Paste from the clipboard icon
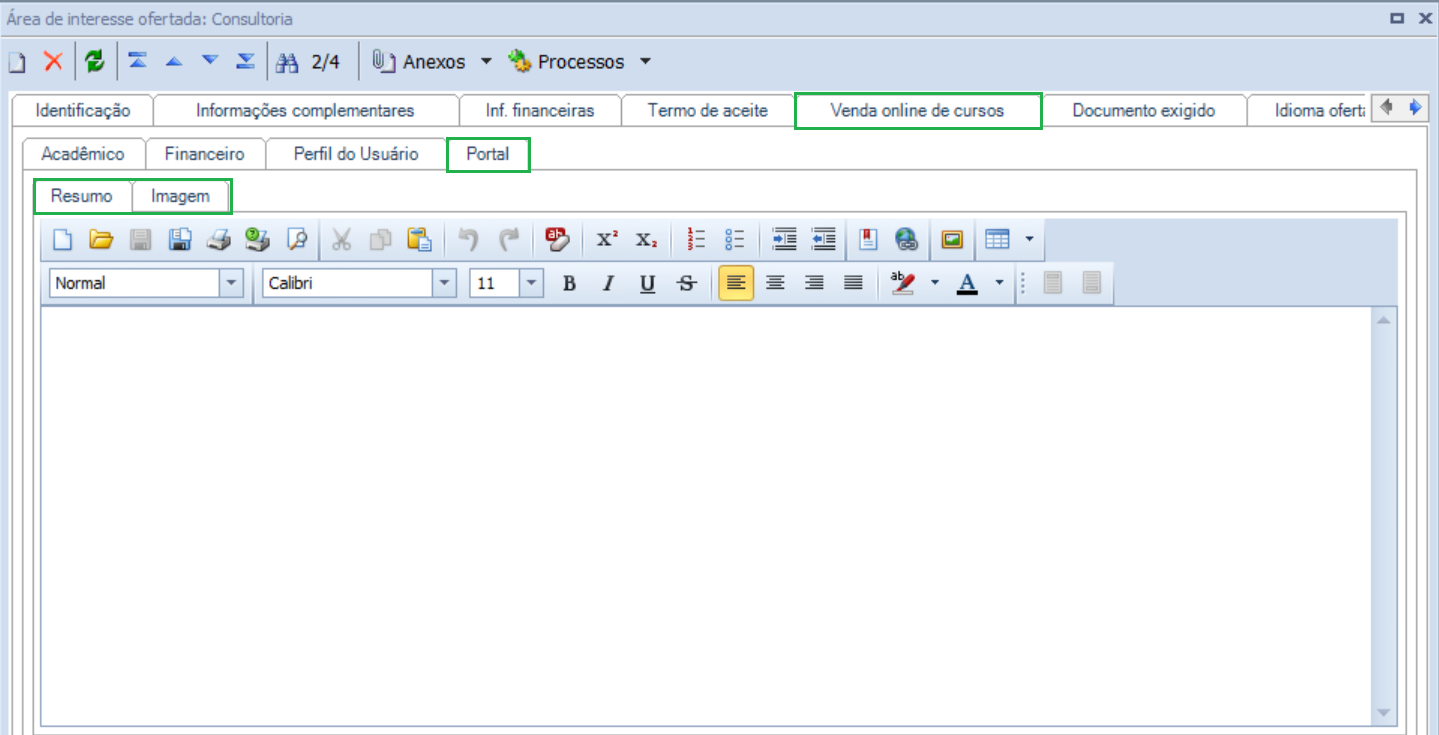The height and width of the screenshot is (735, 1439). point(419,239)
